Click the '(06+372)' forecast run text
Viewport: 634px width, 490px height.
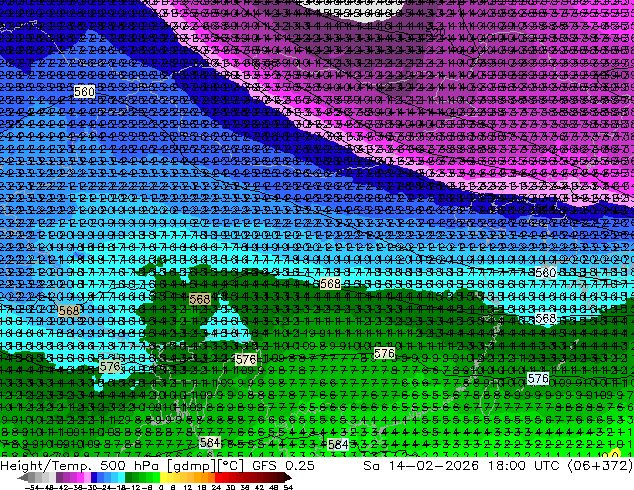(x=600, y=465)
